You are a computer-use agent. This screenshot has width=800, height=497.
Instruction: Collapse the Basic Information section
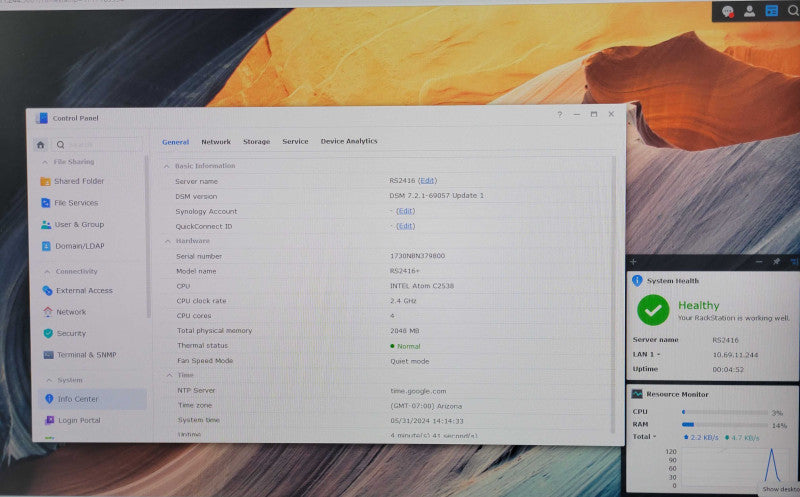coord(166,166)
